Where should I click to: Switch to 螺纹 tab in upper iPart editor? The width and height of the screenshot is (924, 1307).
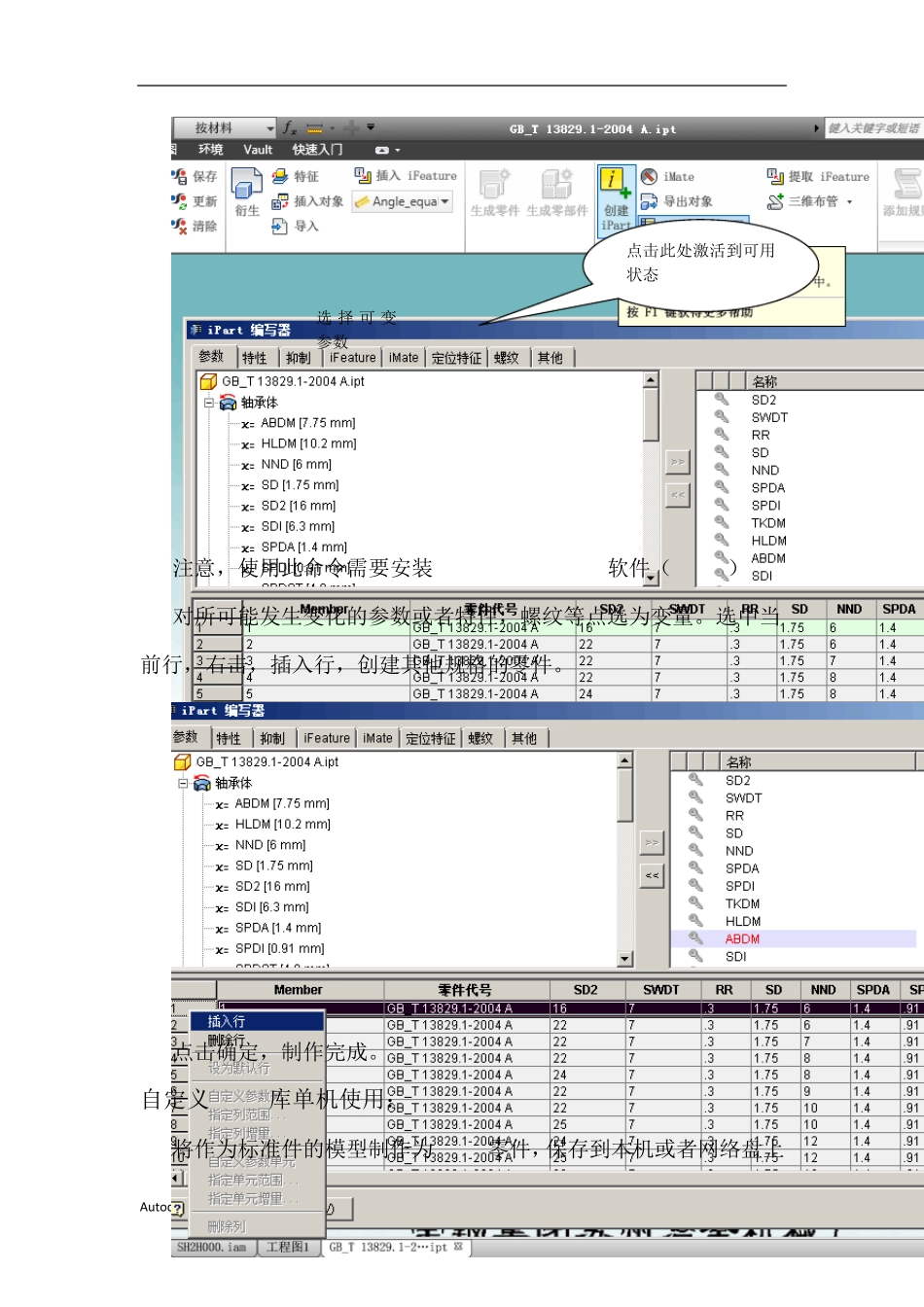pos(506,358)
